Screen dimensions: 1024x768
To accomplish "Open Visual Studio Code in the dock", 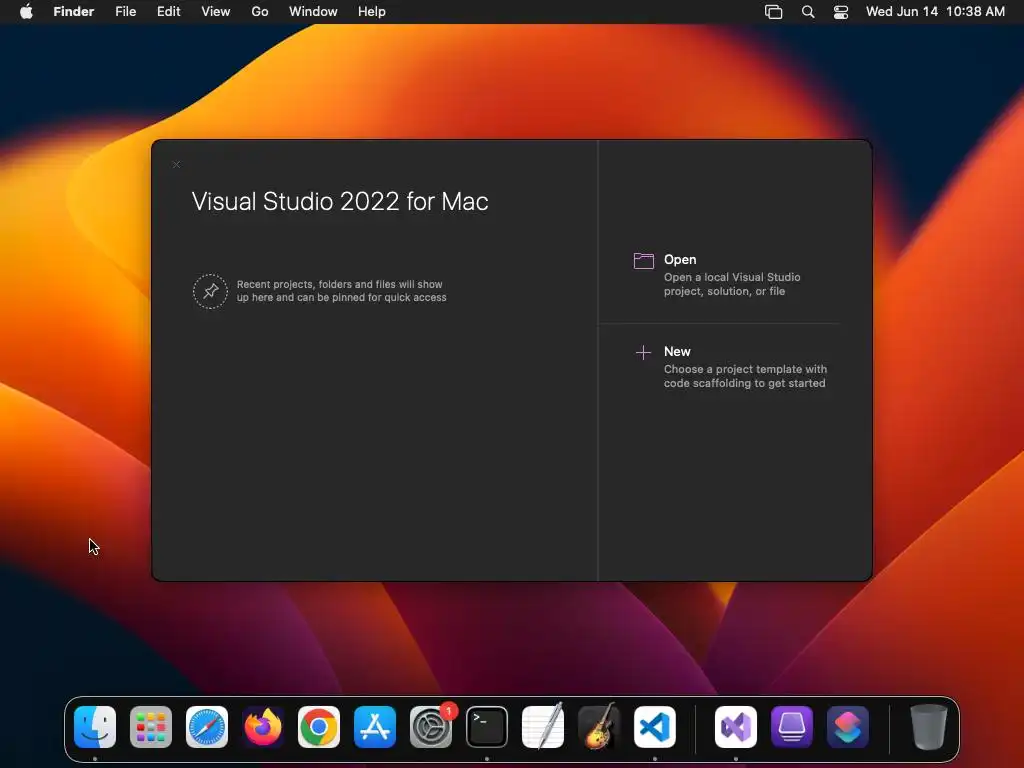I will (x=655, y=727).
